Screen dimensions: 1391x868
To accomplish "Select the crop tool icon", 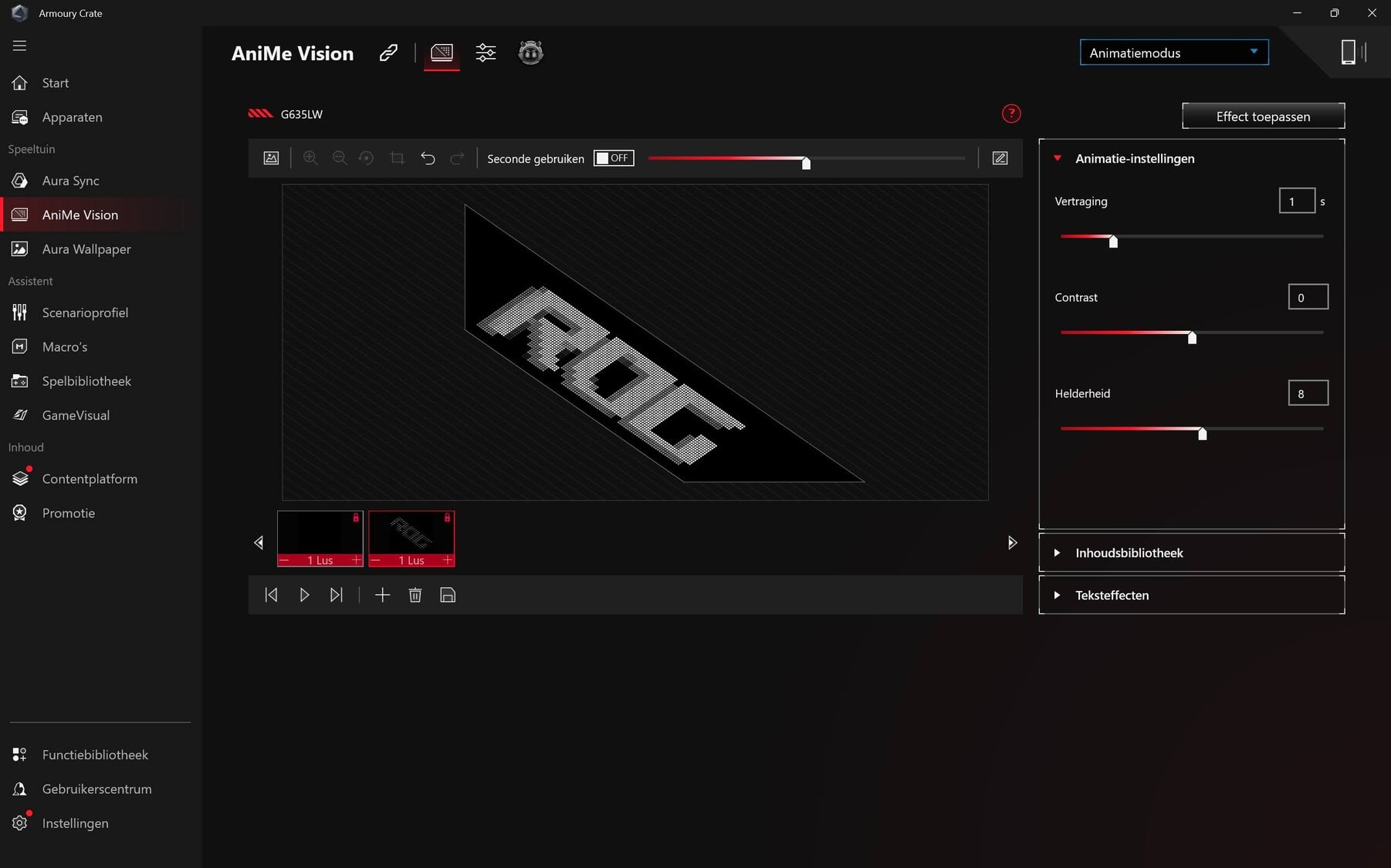I will coord(397,158).
